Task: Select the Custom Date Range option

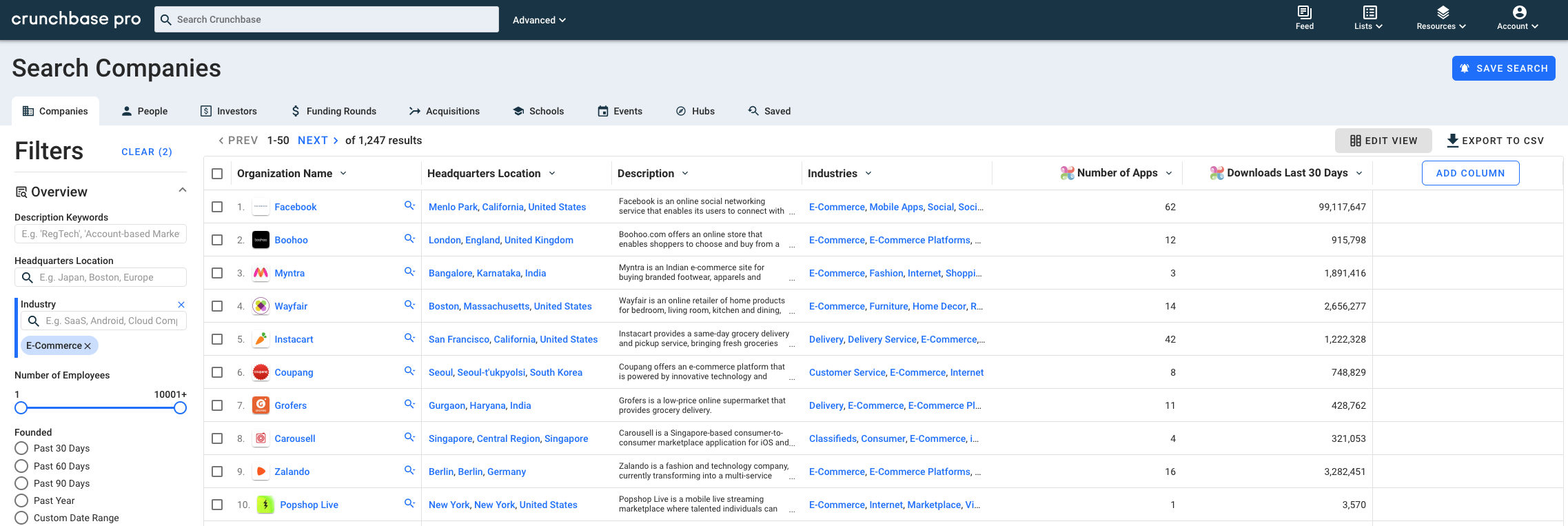Action: 21,518
